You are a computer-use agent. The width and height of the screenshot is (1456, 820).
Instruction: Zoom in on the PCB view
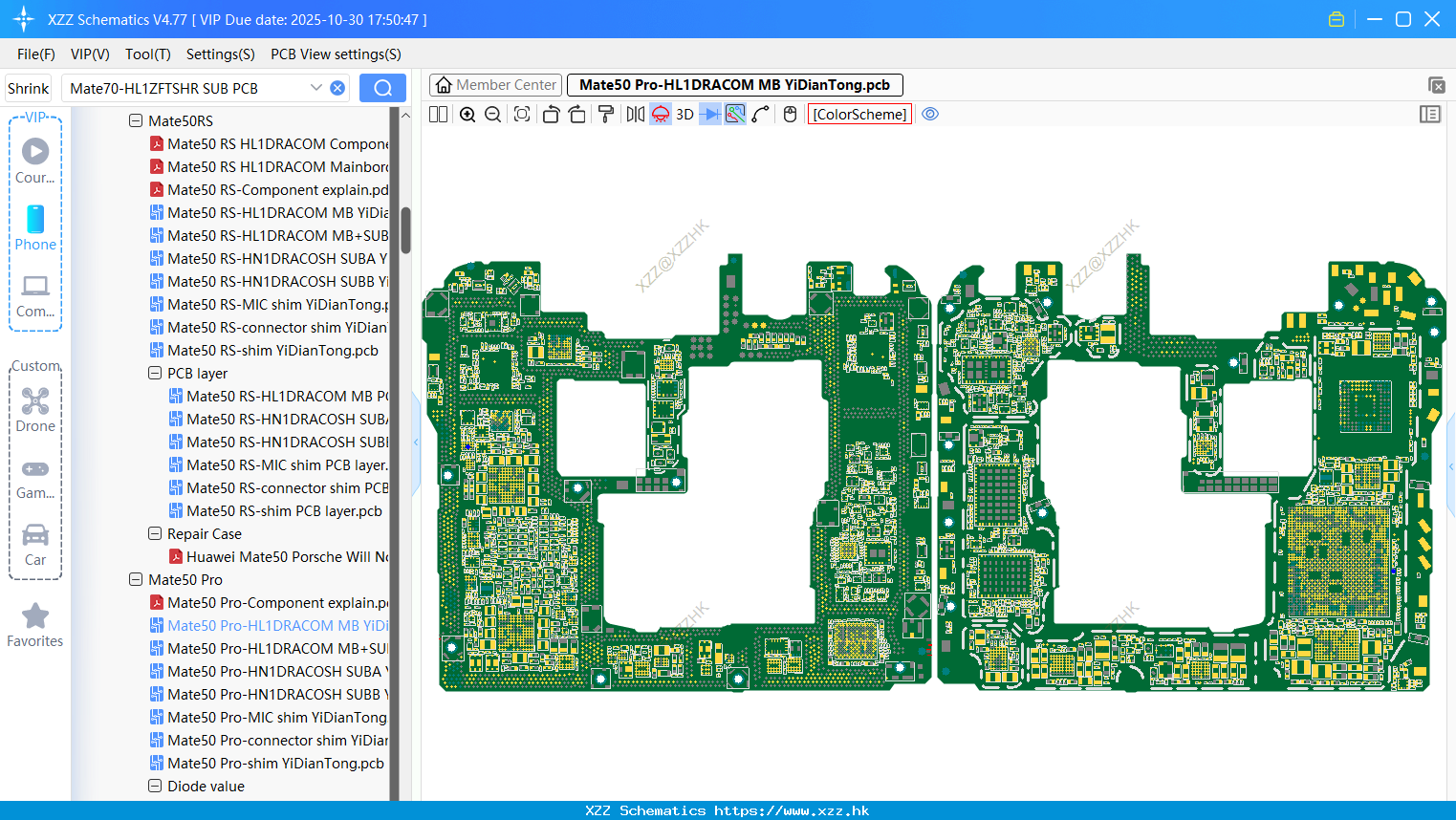[x=467, y=115]
